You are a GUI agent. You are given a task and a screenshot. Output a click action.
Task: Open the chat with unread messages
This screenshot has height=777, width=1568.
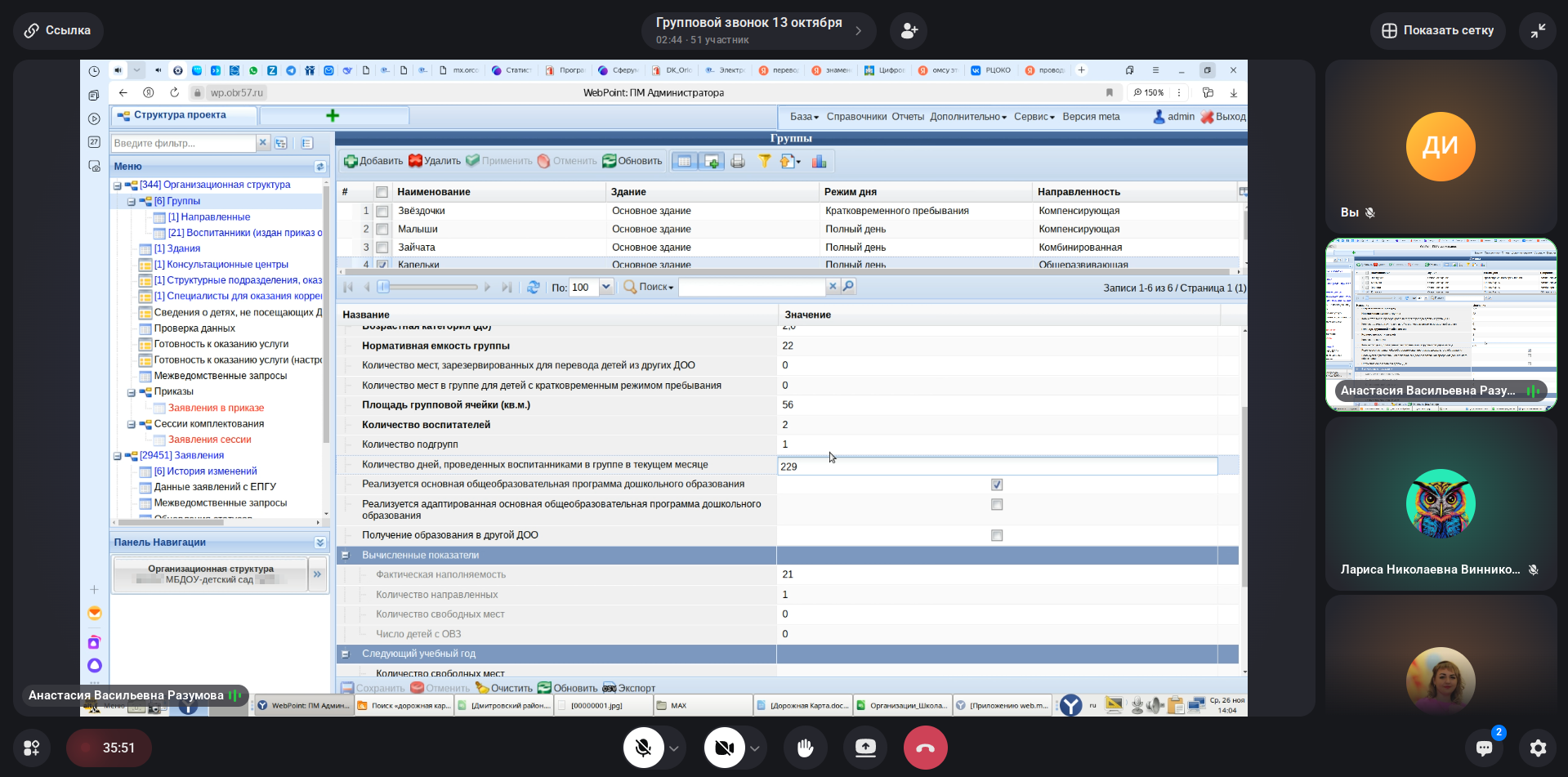click(x=1484, y=748)
